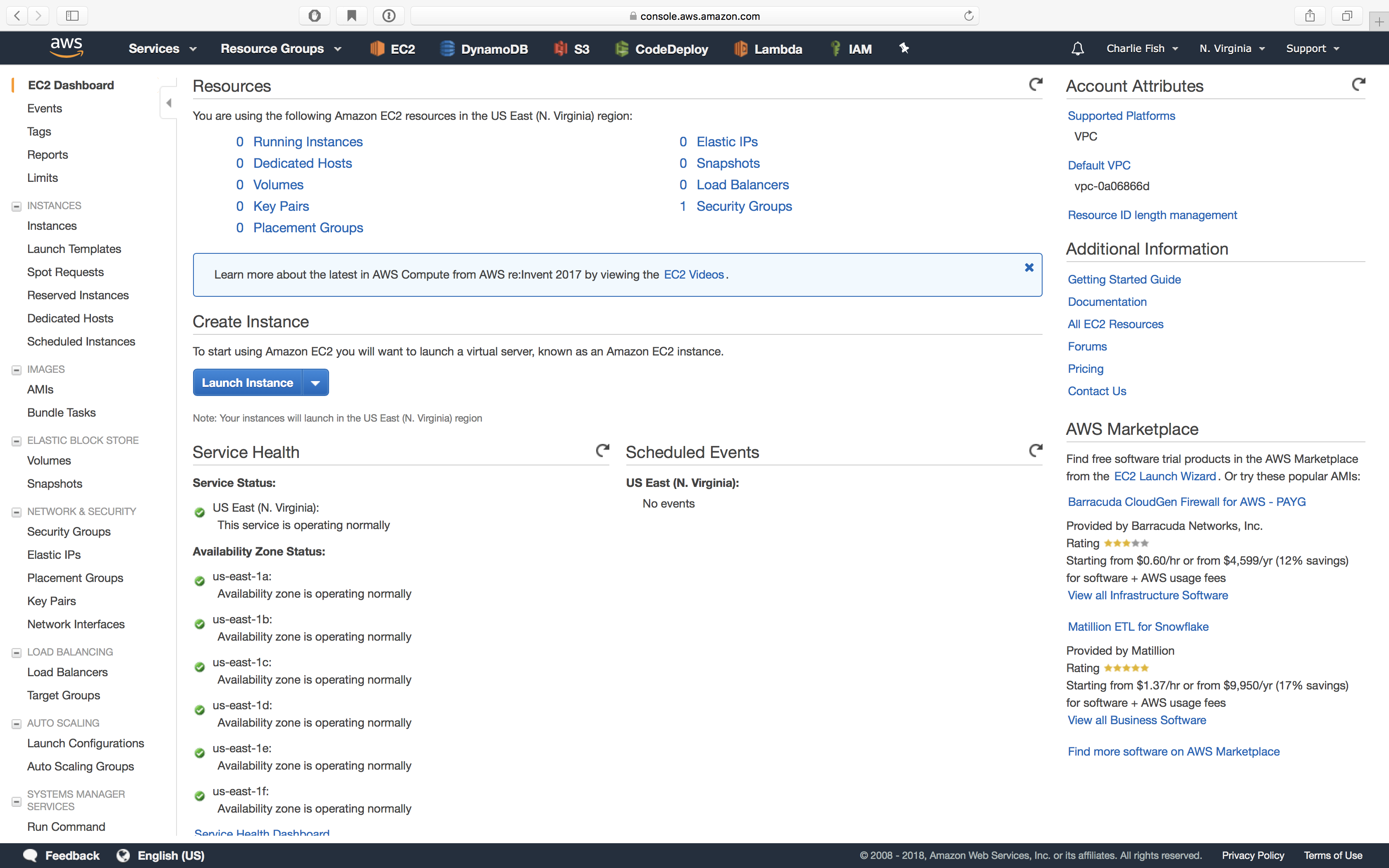Refresh the Resources section
Screen dimensions: 1389x868
(1036, 85)
